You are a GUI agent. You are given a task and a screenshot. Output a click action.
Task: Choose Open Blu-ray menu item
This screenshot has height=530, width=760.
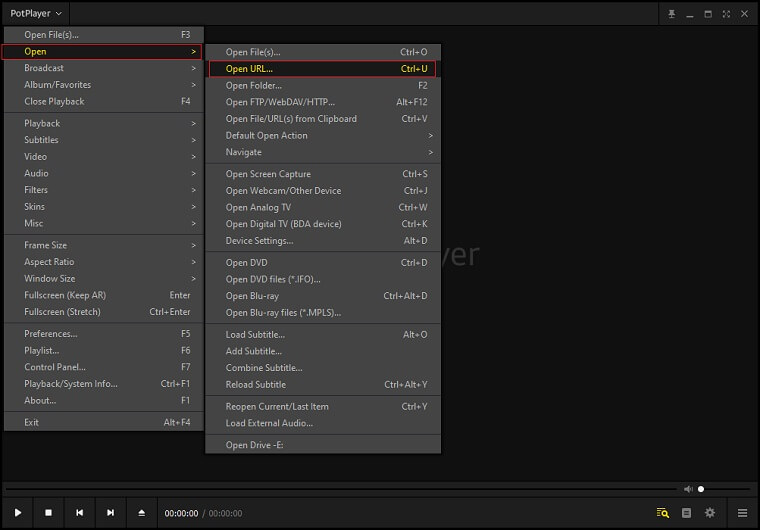coord(323,296)
